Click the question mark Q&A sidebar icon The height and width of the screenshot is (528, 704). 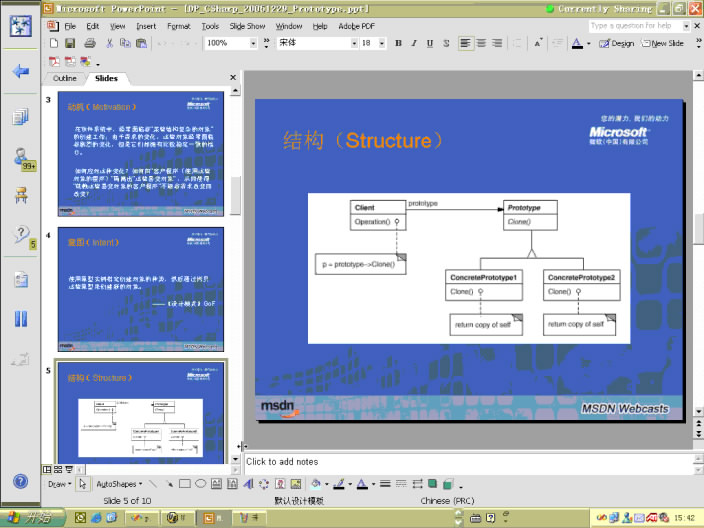pos(20,236)
